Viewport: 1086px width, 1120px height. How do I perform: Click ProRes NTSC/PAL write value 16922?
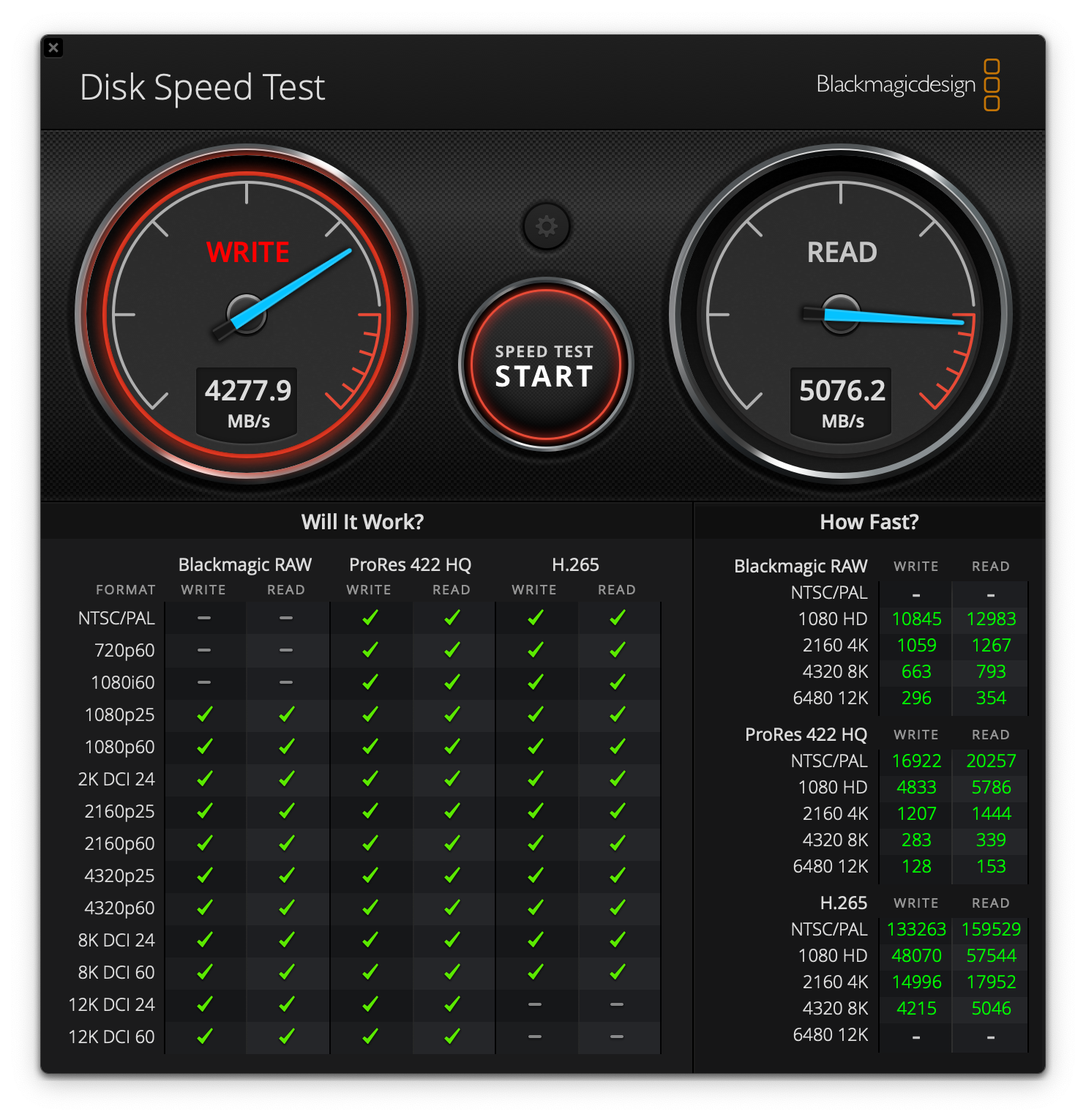[x=916, y=761]
